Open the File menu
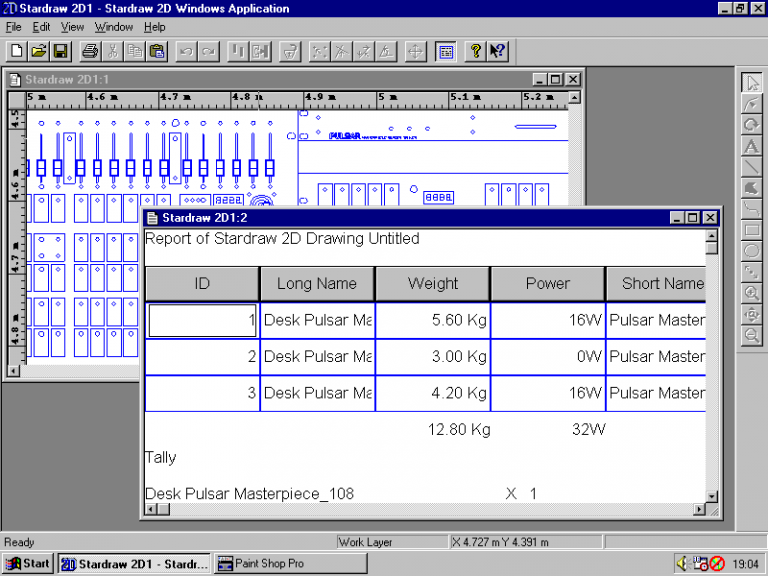768x576 pixels. coord(13,27)
